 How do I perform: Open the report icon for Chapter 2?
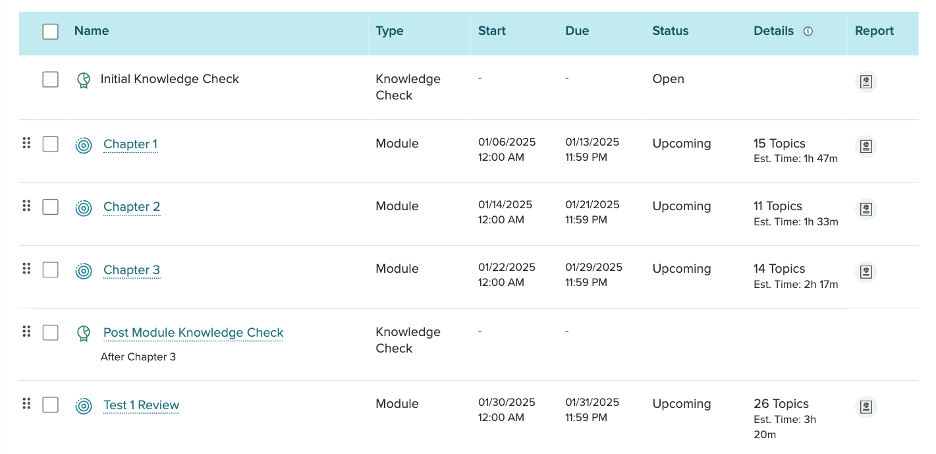click(x=866, y=209)
